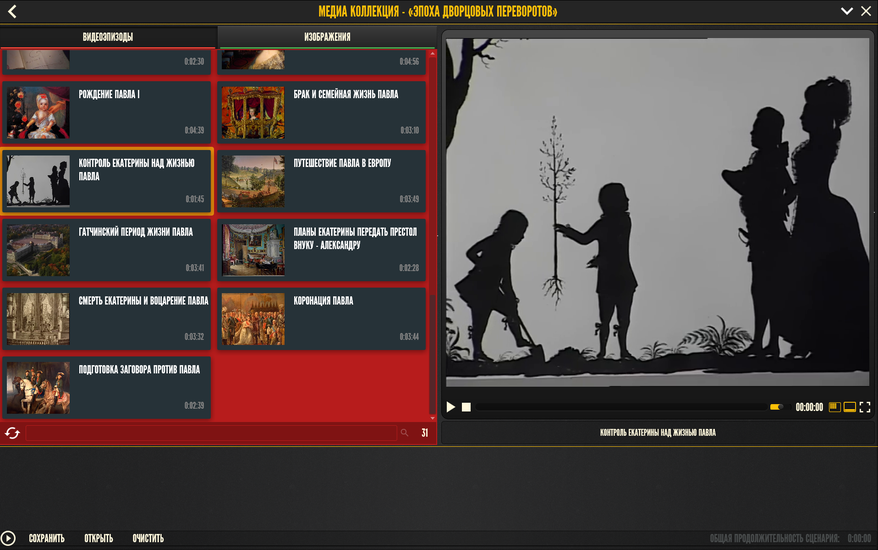Select the Коронация Павла episode thumbnail
Image resolution: width=878 pixels, height=550 pixels.
click(252, 319)
